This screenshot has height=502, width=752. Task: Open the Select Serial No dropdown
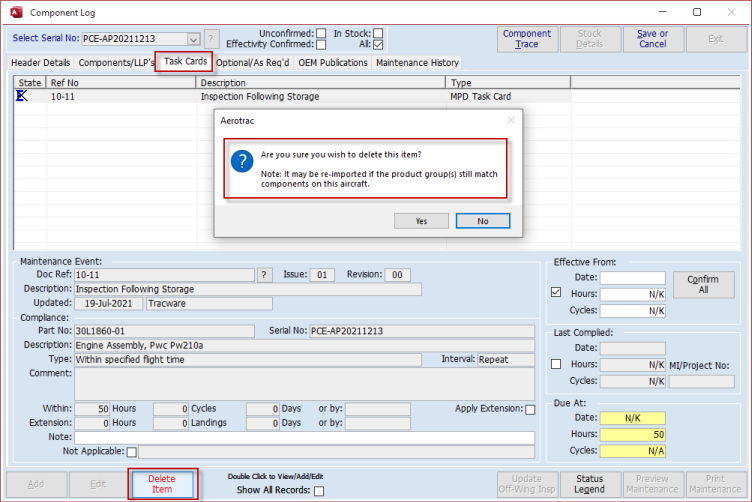point(193,38)
